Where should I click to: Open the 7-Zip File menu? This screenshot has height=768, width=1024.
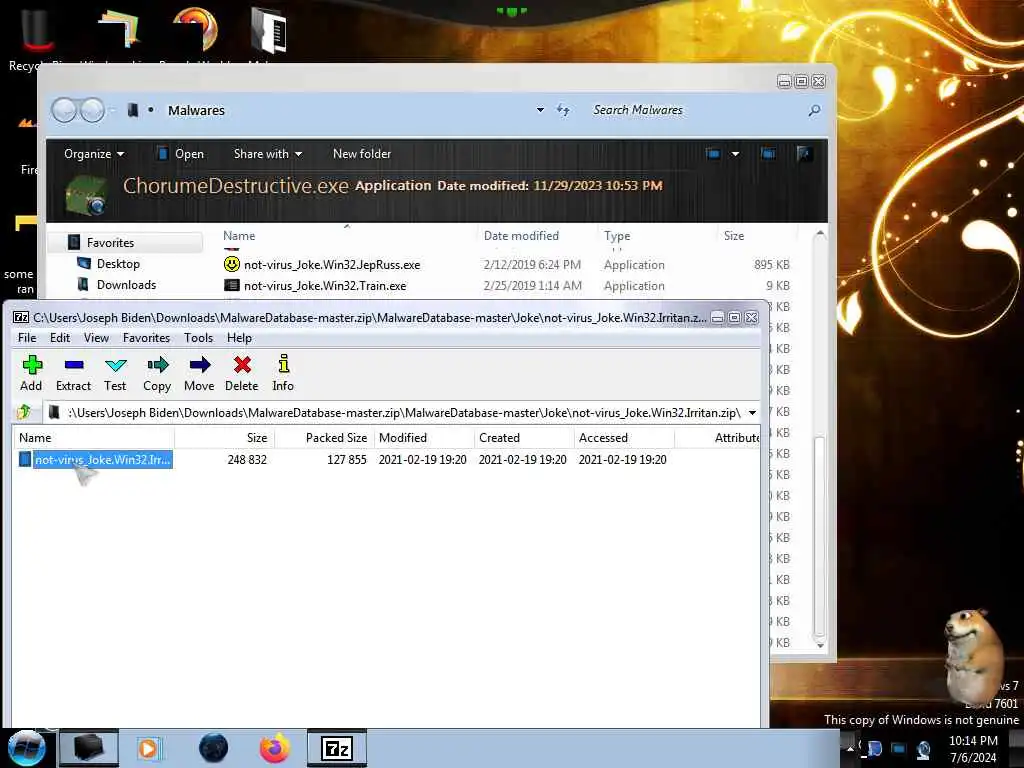tap(27, 338)
